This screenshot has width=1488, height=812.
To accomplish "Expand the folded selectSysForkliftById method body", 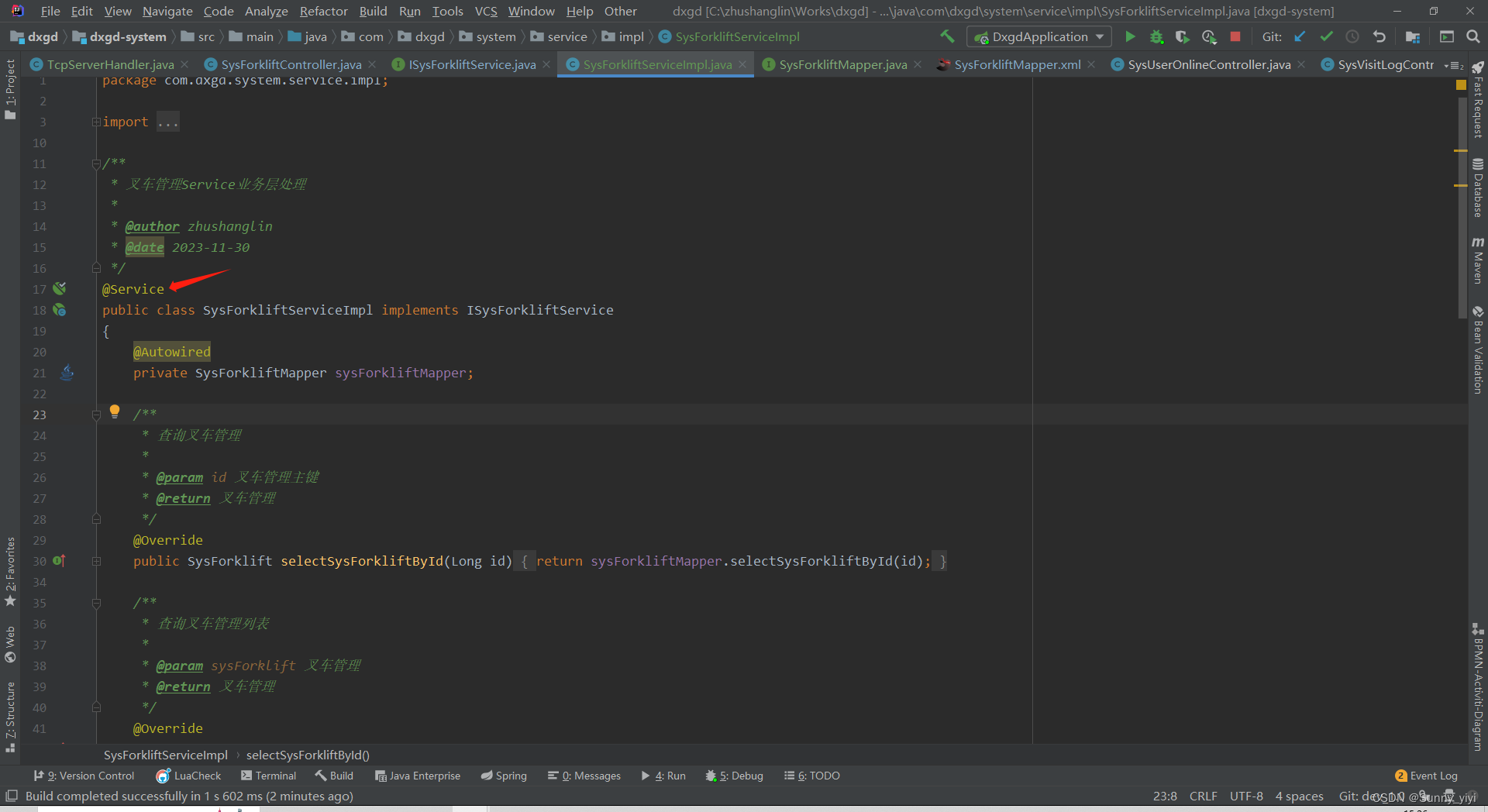I will point(96,561).
